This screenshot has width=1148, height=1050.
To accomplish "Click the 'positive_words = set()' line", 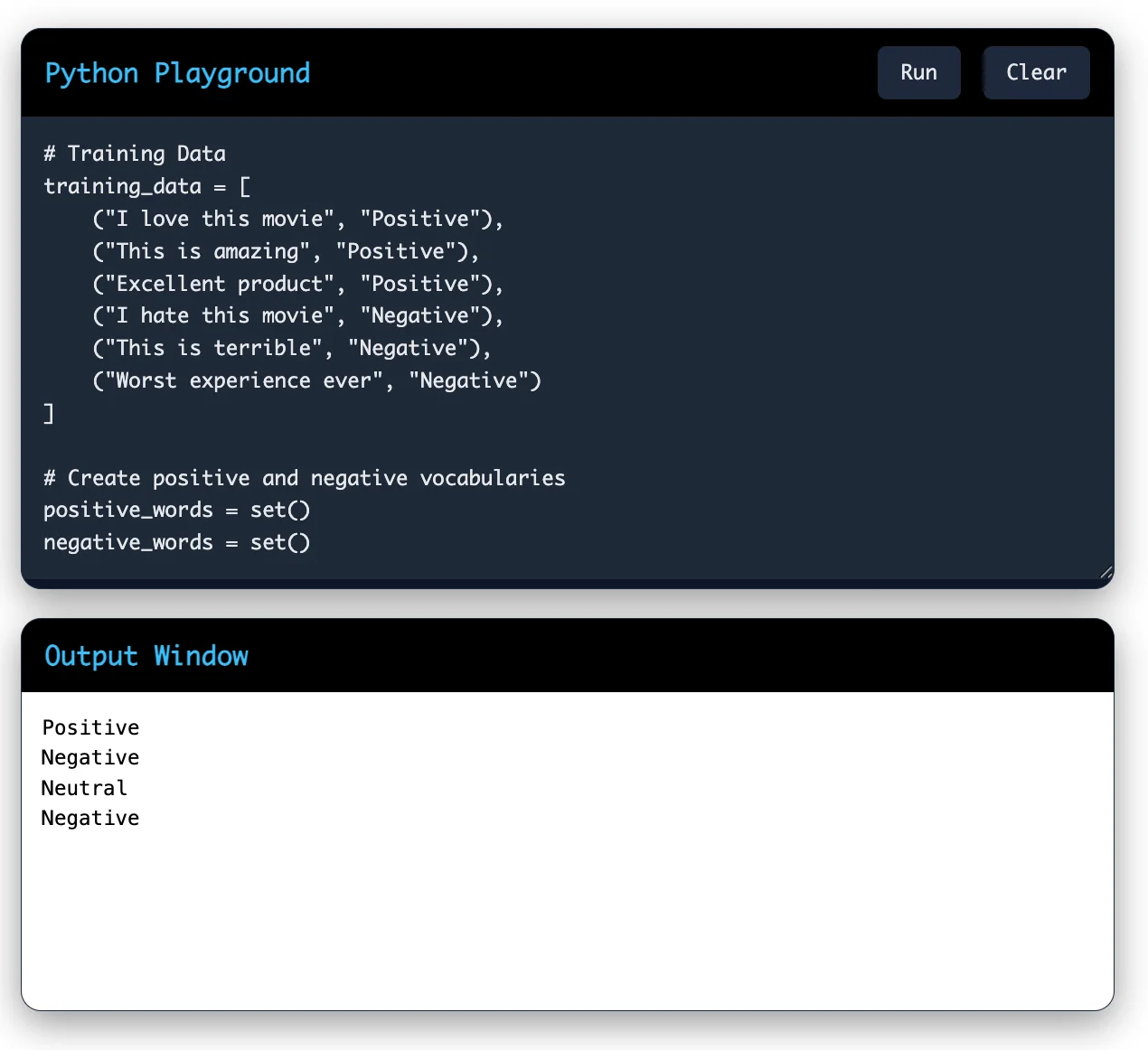I will tap(177, 511).
